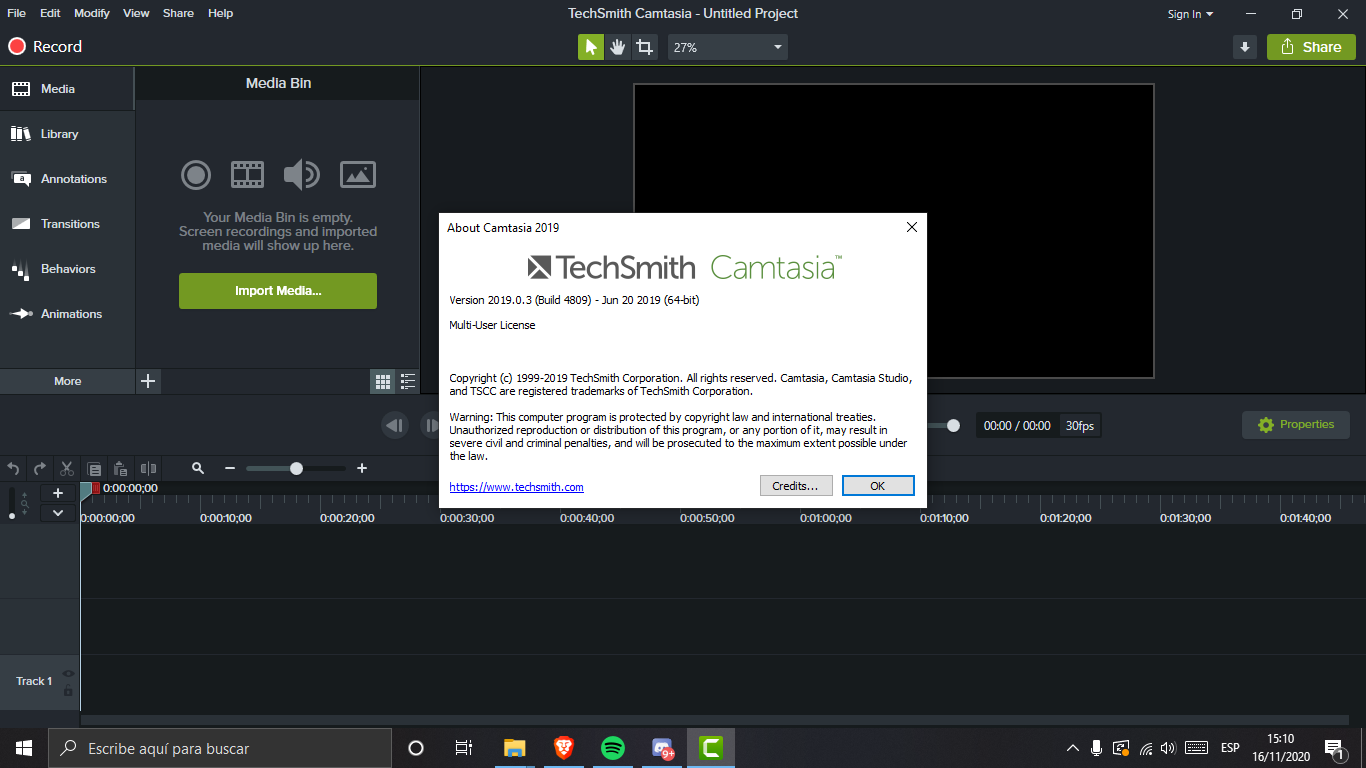Click the 0:00:30;00 timeline ruler mark

[467, 518]
